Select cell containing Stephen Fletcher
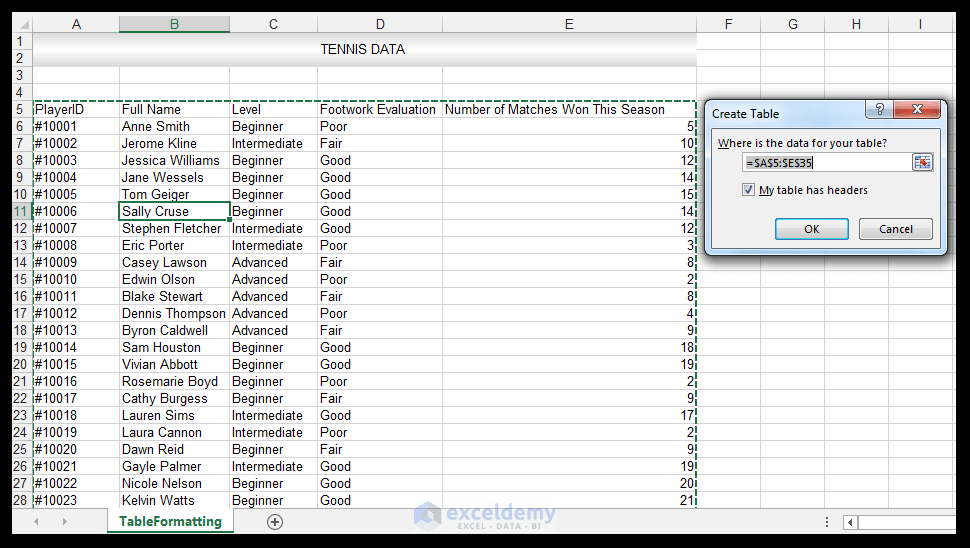970x548 pixels. (x=174, y=228)
